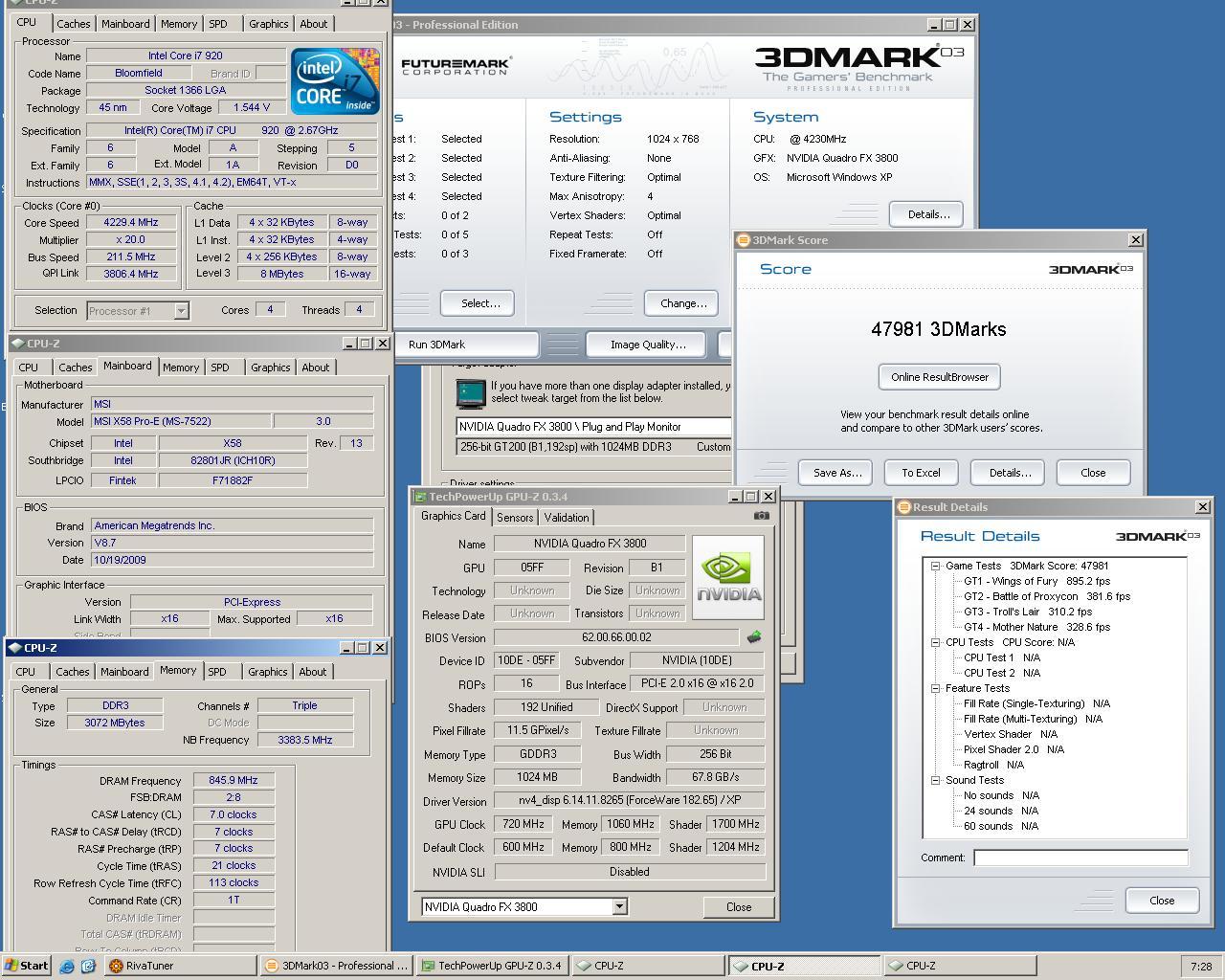Switch to the Validation tab in GPU-Z
The image size is (1225, 980).
[567, 518]
